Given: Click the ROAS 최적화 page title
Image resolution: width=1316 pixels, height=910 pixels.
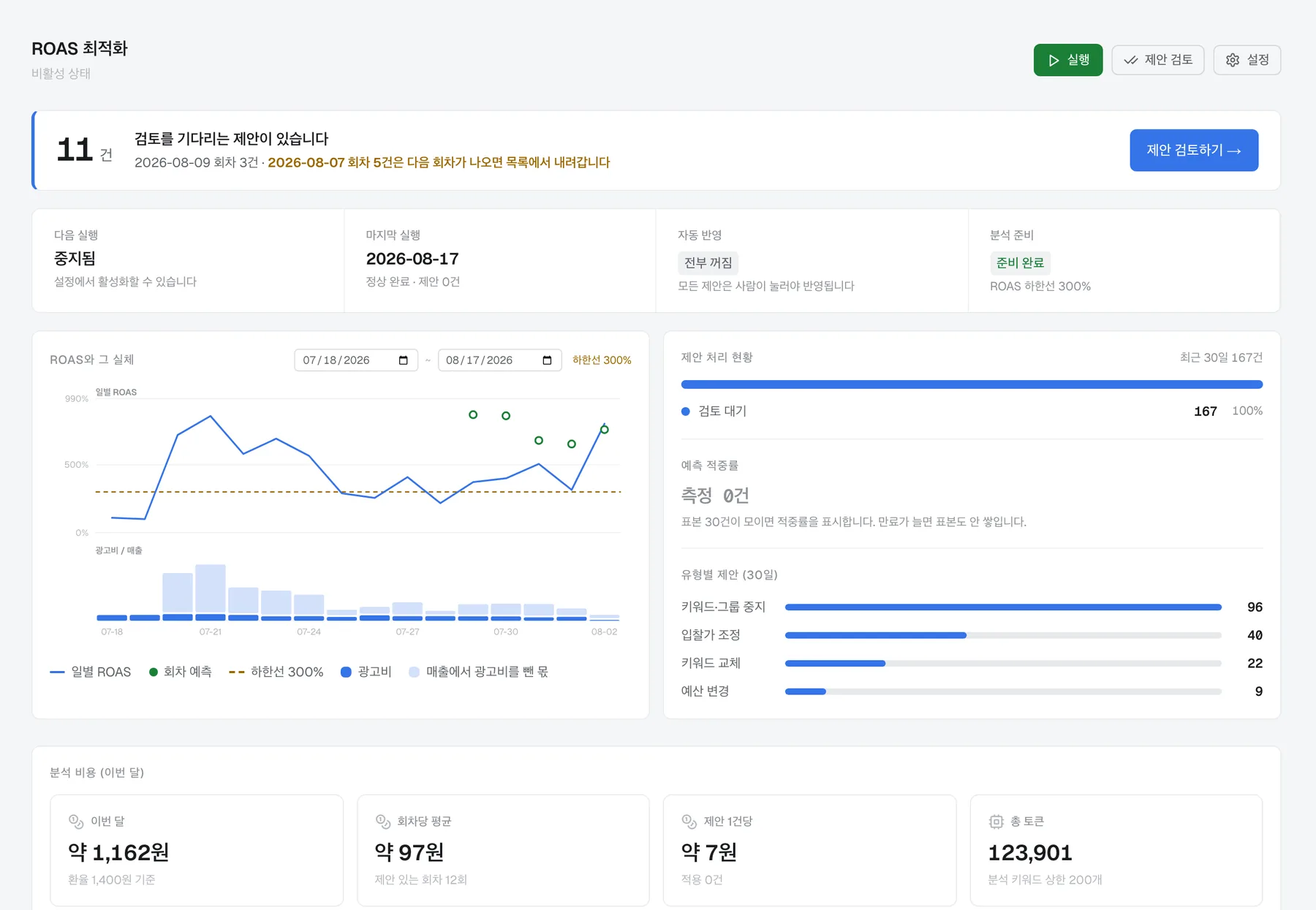Looking at the screenshot, I should (x=80, y=48).
